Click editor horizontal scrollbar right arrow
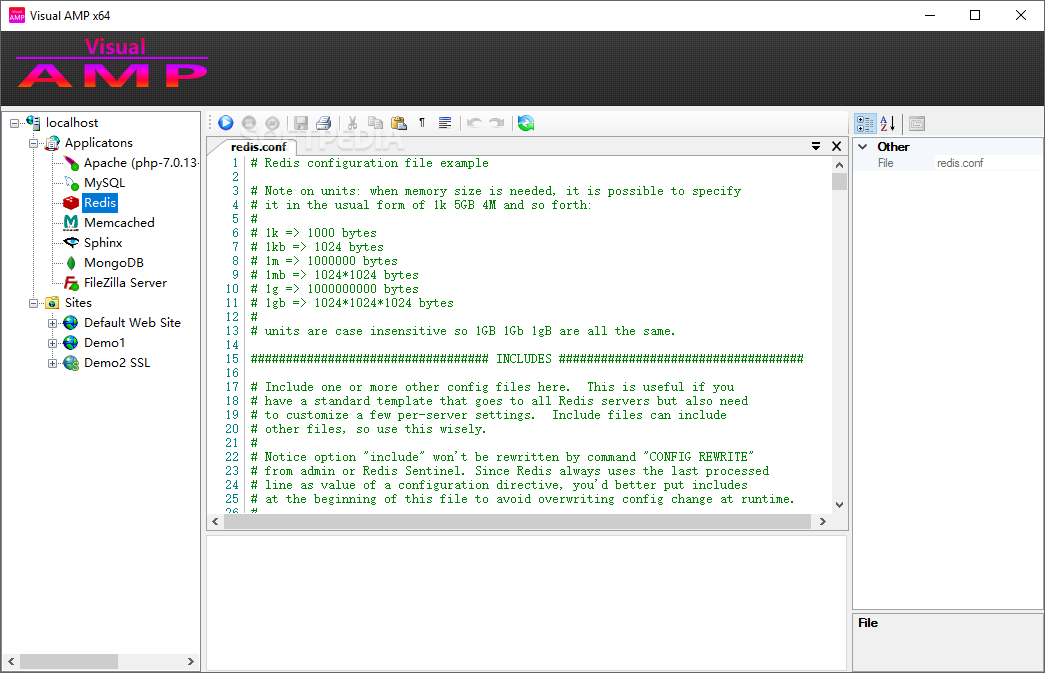The image size is (1045, 673). (x=823, y=522)
